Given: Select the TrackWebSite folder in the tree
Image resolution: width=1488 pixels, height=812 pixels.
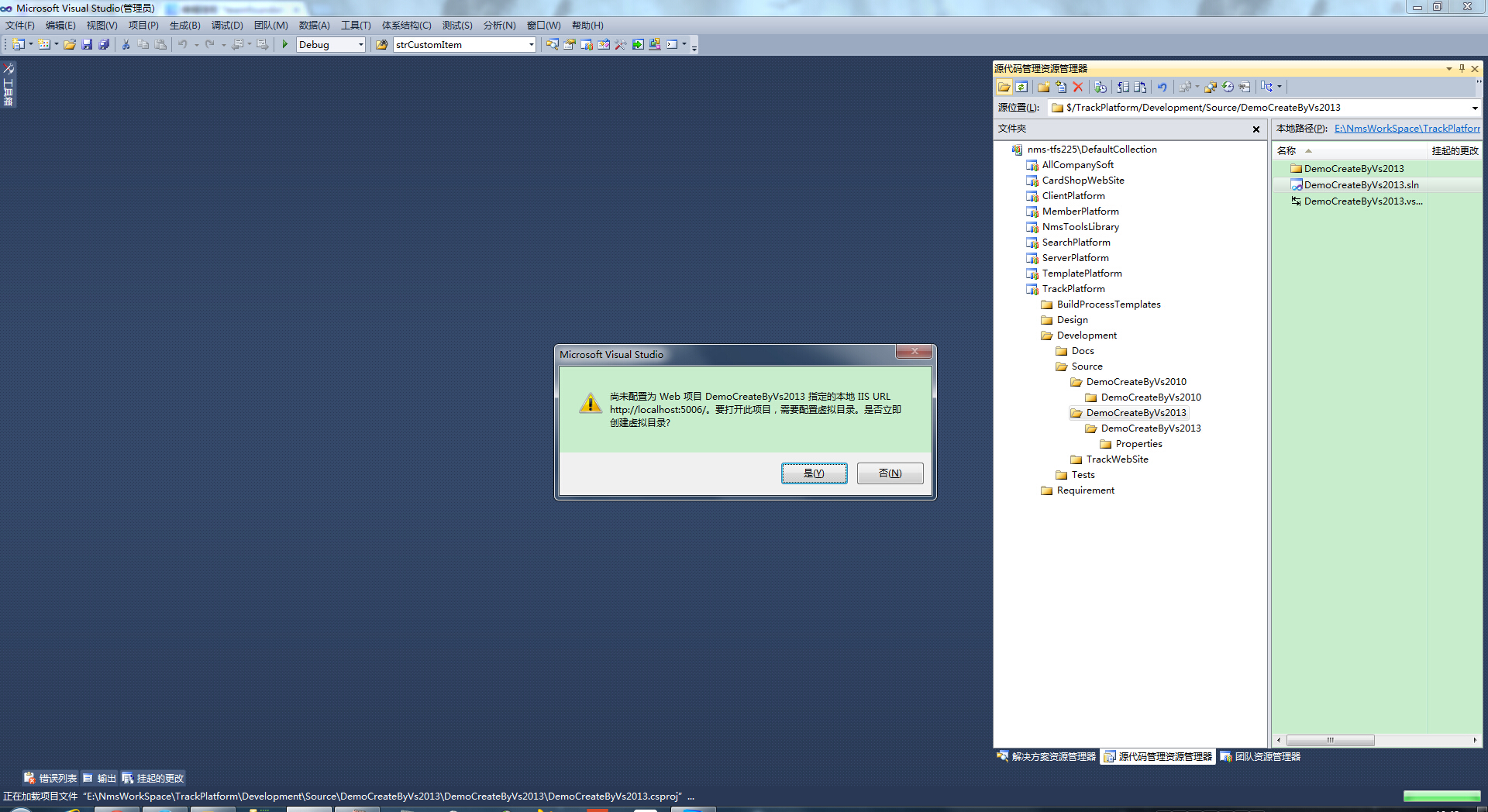Looking at the screenshot, I should point(1117,459).
